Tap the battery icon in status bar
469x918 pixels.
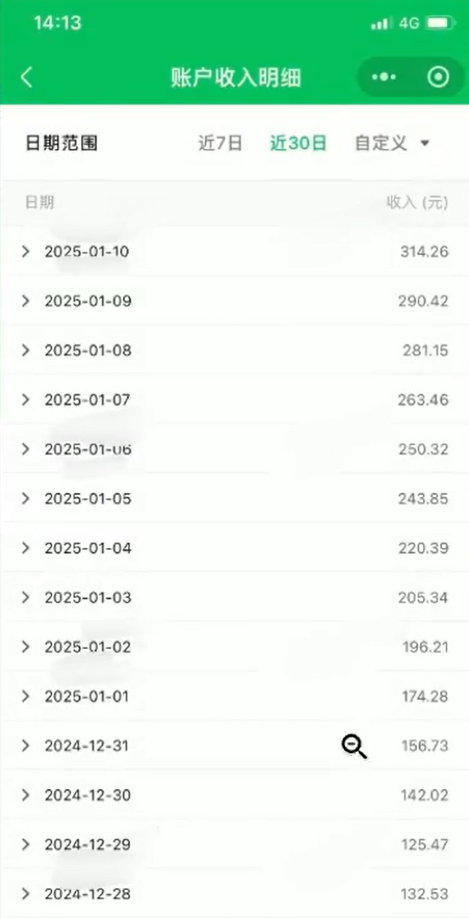pos(441,23)
